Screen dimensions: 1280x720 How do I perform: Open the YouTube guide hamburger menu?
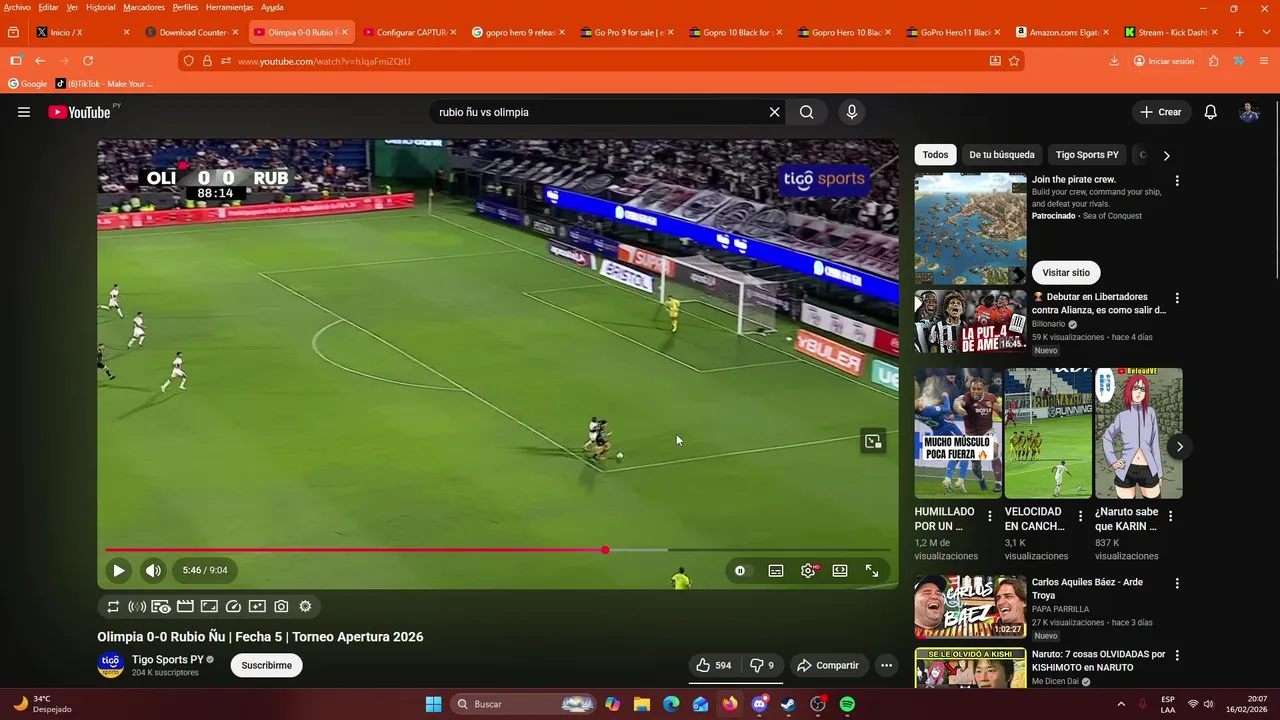[24, 112]
